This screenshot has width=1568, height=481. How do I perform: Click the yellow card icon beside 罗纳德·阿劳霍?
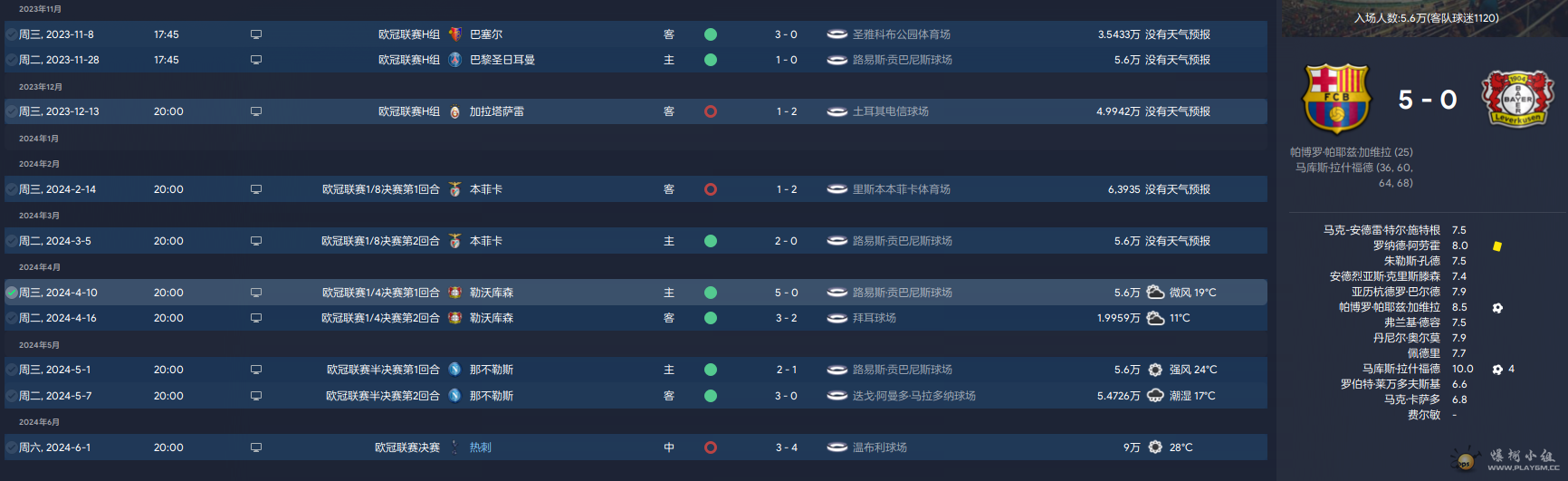click(x=1497, y=246)
